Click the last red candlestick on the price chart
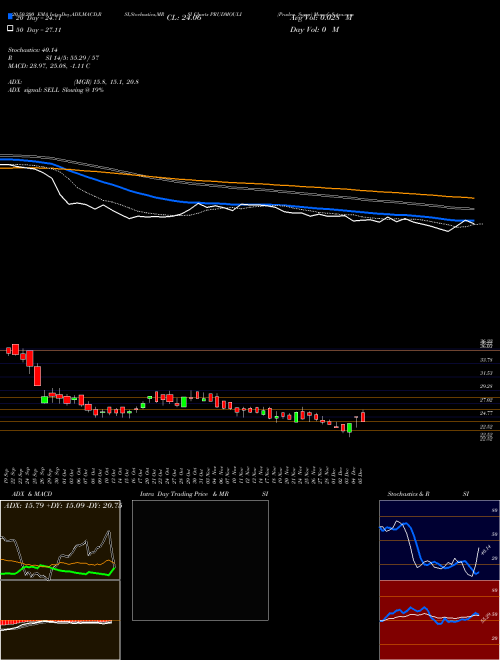Screen dimensions: 500x660 (363, 416)
